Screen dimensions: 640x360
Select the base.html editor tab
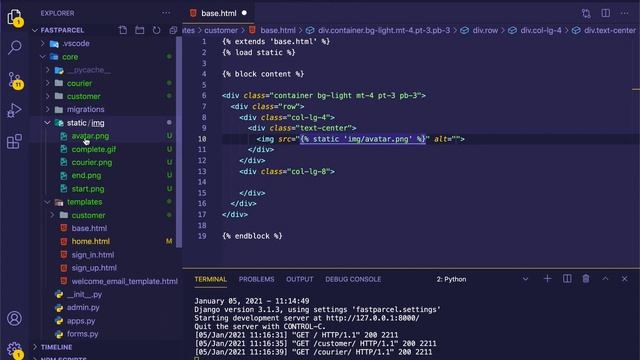tap(218, 13)
